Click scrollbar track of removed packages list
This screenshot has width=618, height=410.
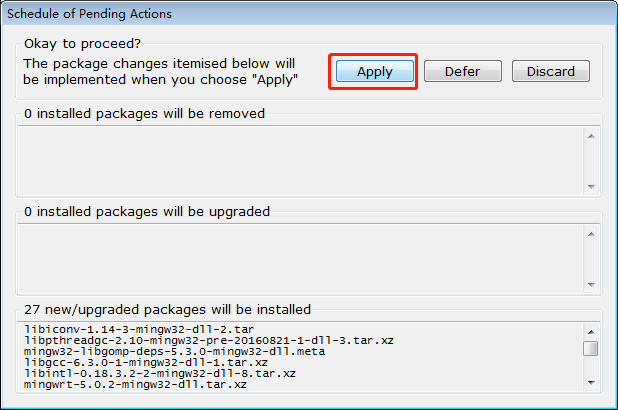pyautogui.click(x=591, y=161)
